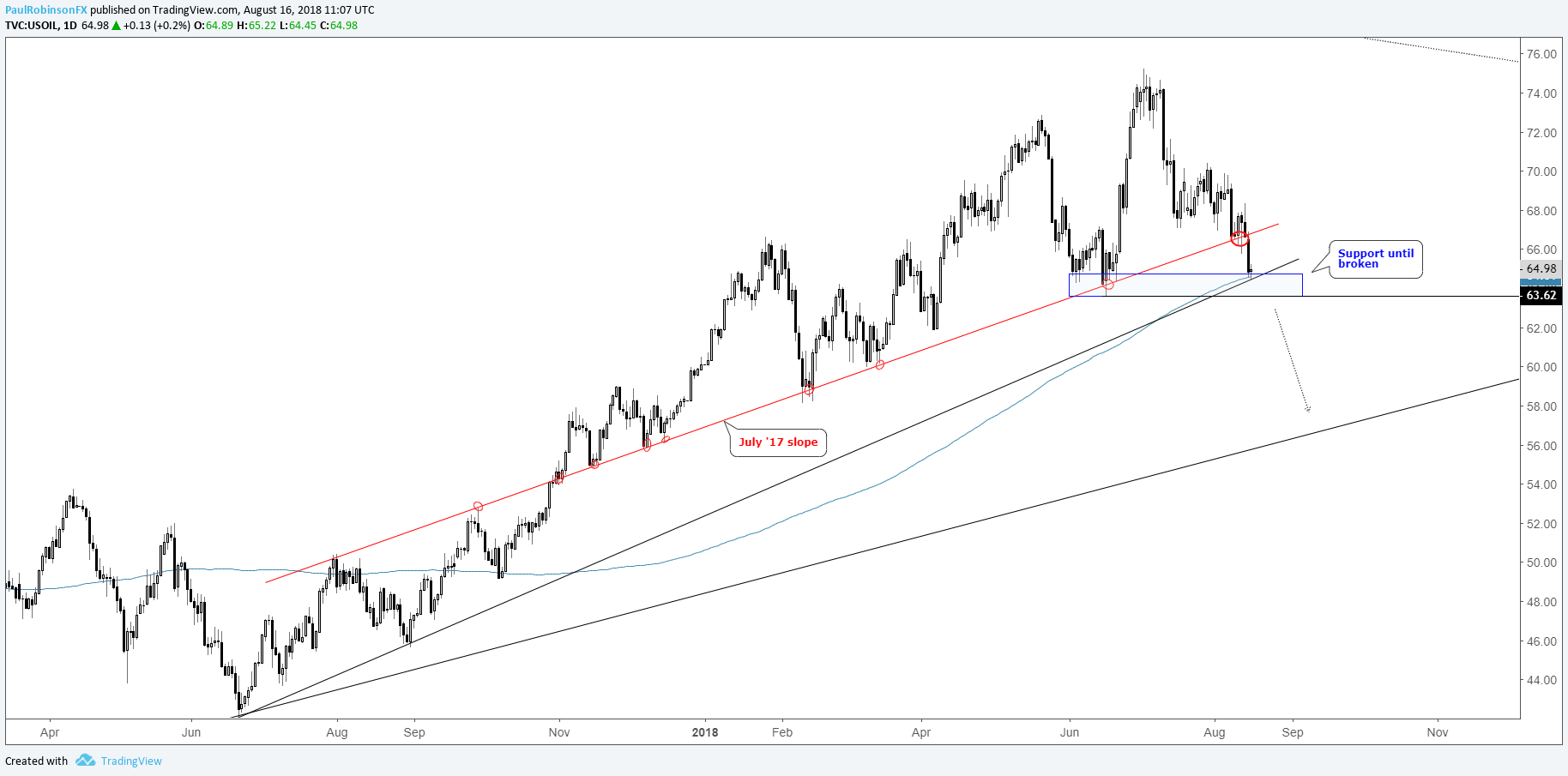
Task: Click the Sep 2017 time axis label
Action: click(414, 732)
